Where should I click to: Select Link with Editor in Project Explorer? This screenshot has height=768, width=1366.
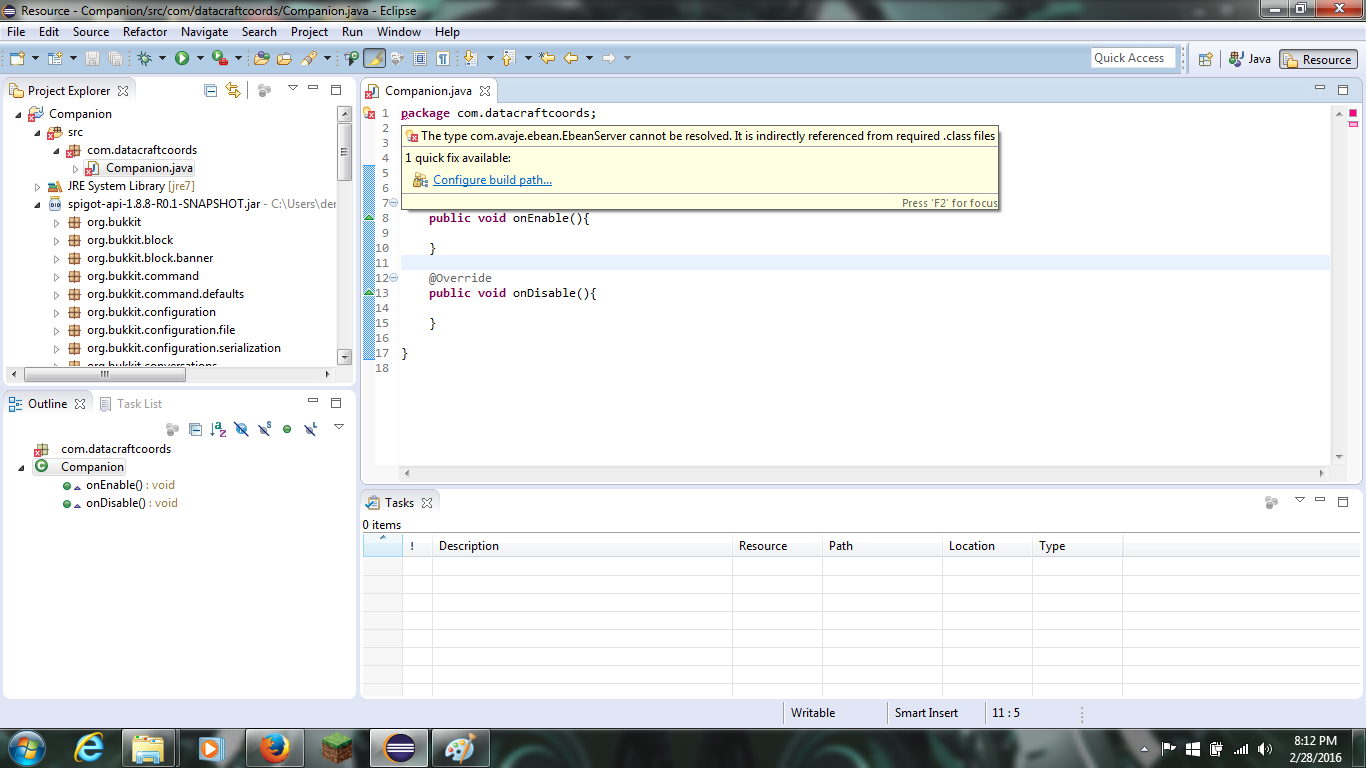tap(231, 90)
